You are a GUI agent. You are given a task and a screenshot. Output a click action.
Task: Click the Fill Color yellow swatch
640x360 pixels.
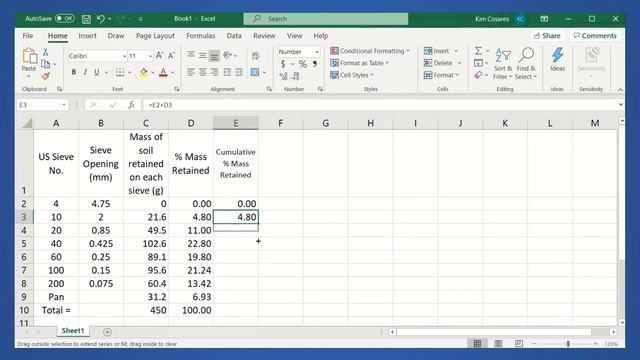[144, 73]
